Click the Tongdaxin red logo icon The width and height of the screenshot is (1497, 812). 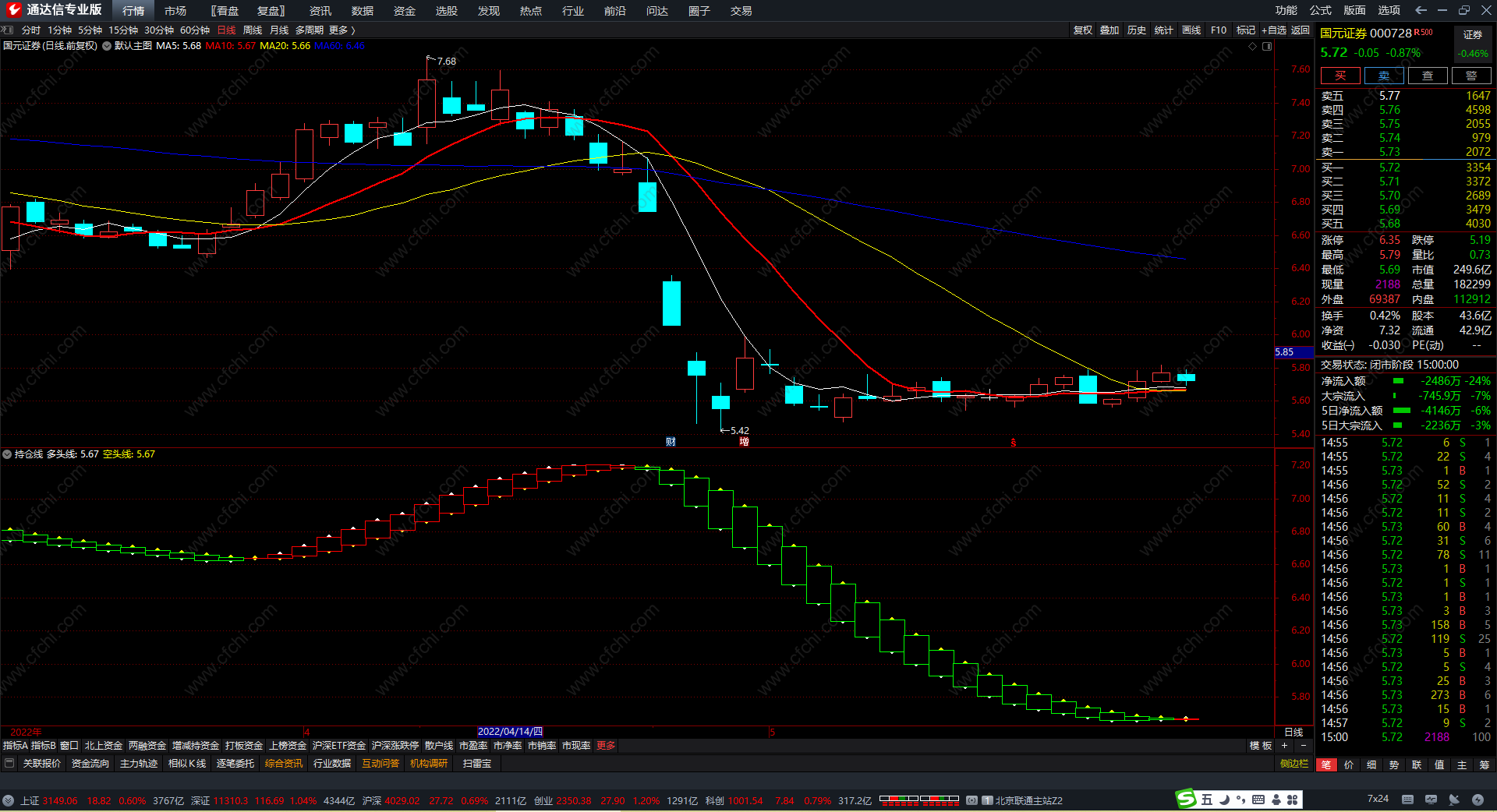pos(13,10)
